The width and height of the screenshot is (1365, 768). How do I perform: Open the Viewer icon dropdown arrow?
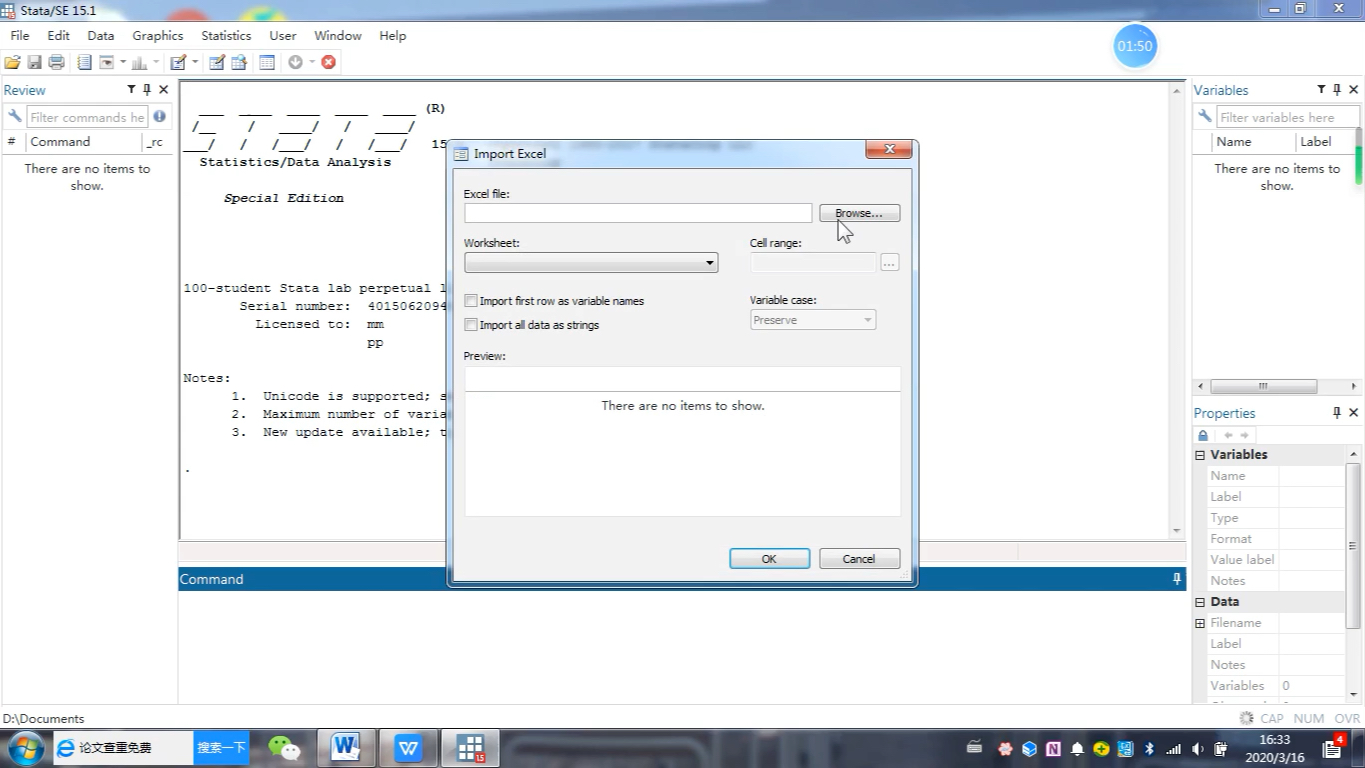point(123,62)
